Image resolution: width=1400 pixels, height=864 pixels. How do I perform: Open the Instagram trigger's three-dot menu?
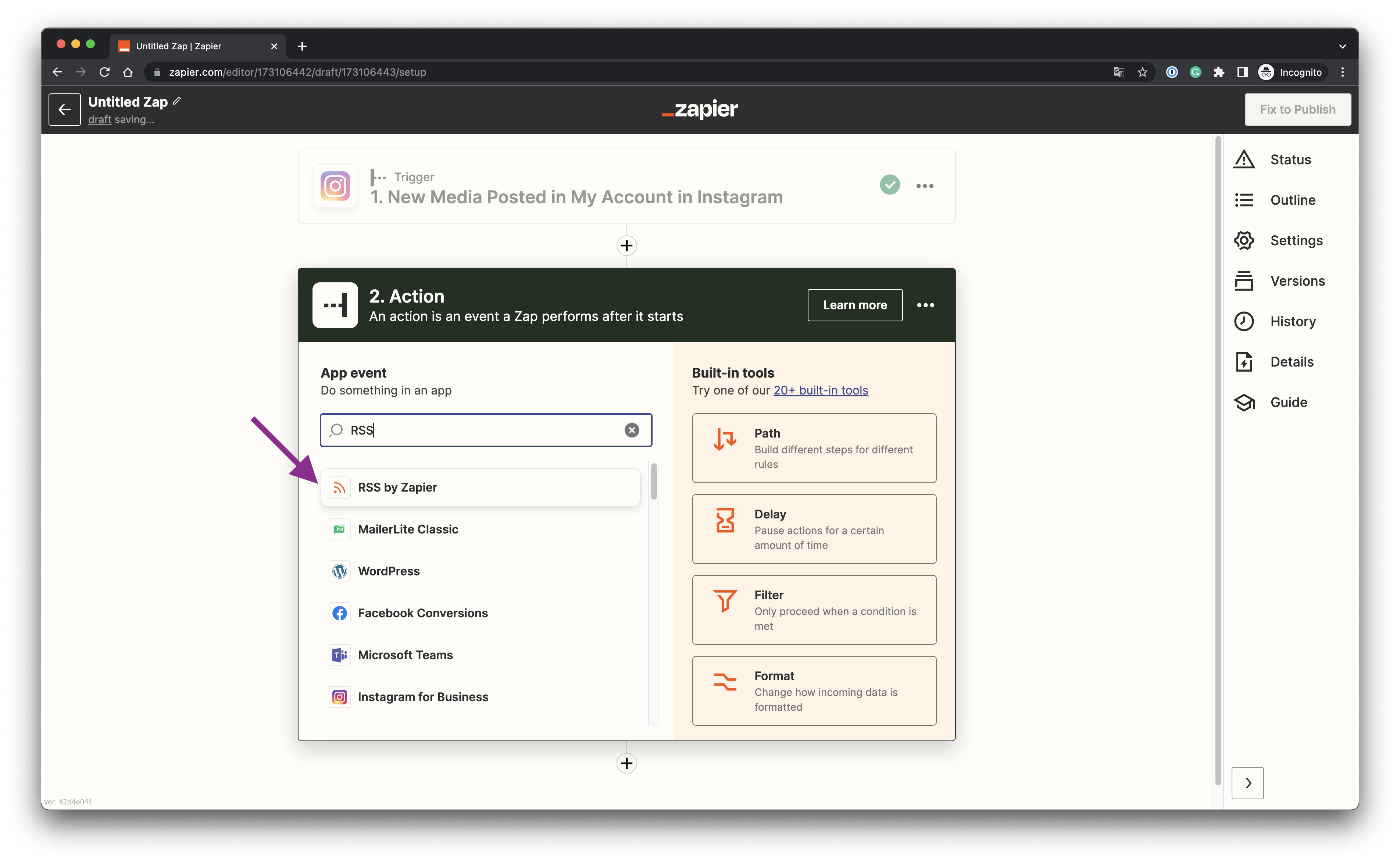pyautogui.click(x=925, y=186)
